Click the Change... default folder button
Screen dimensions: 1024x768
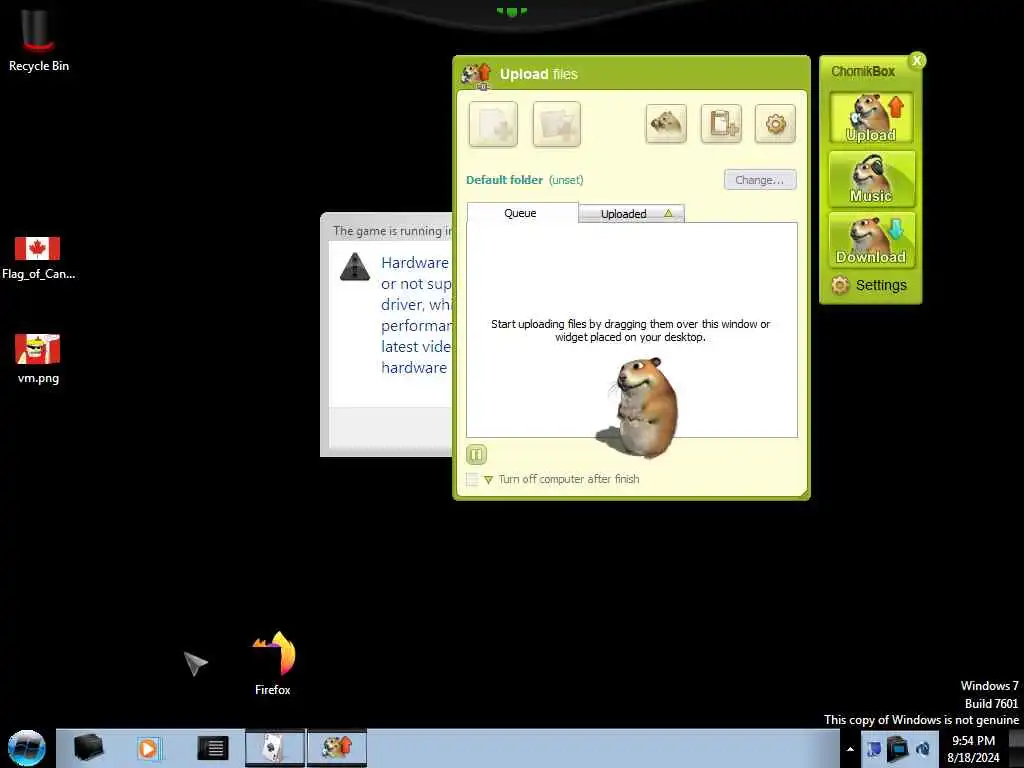click(760, 180)
